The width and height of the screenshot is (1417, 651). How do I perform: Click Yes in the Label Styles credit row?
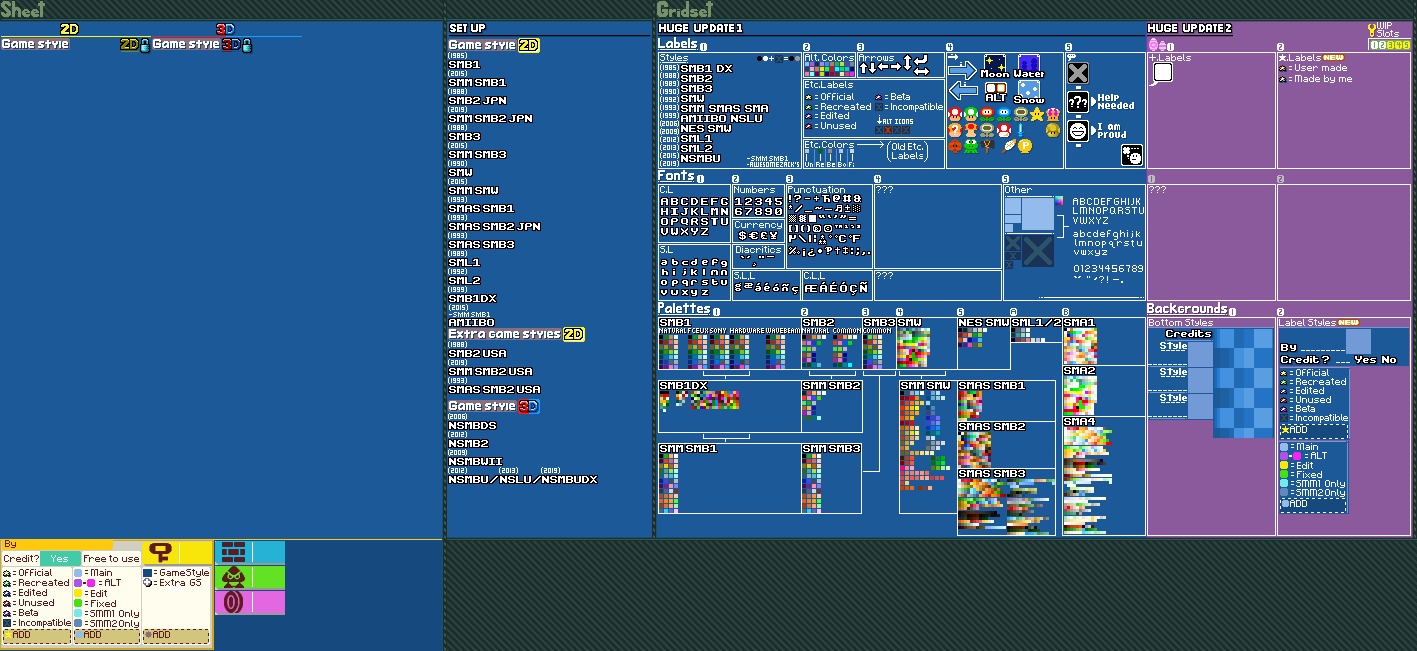point(1364,359)
